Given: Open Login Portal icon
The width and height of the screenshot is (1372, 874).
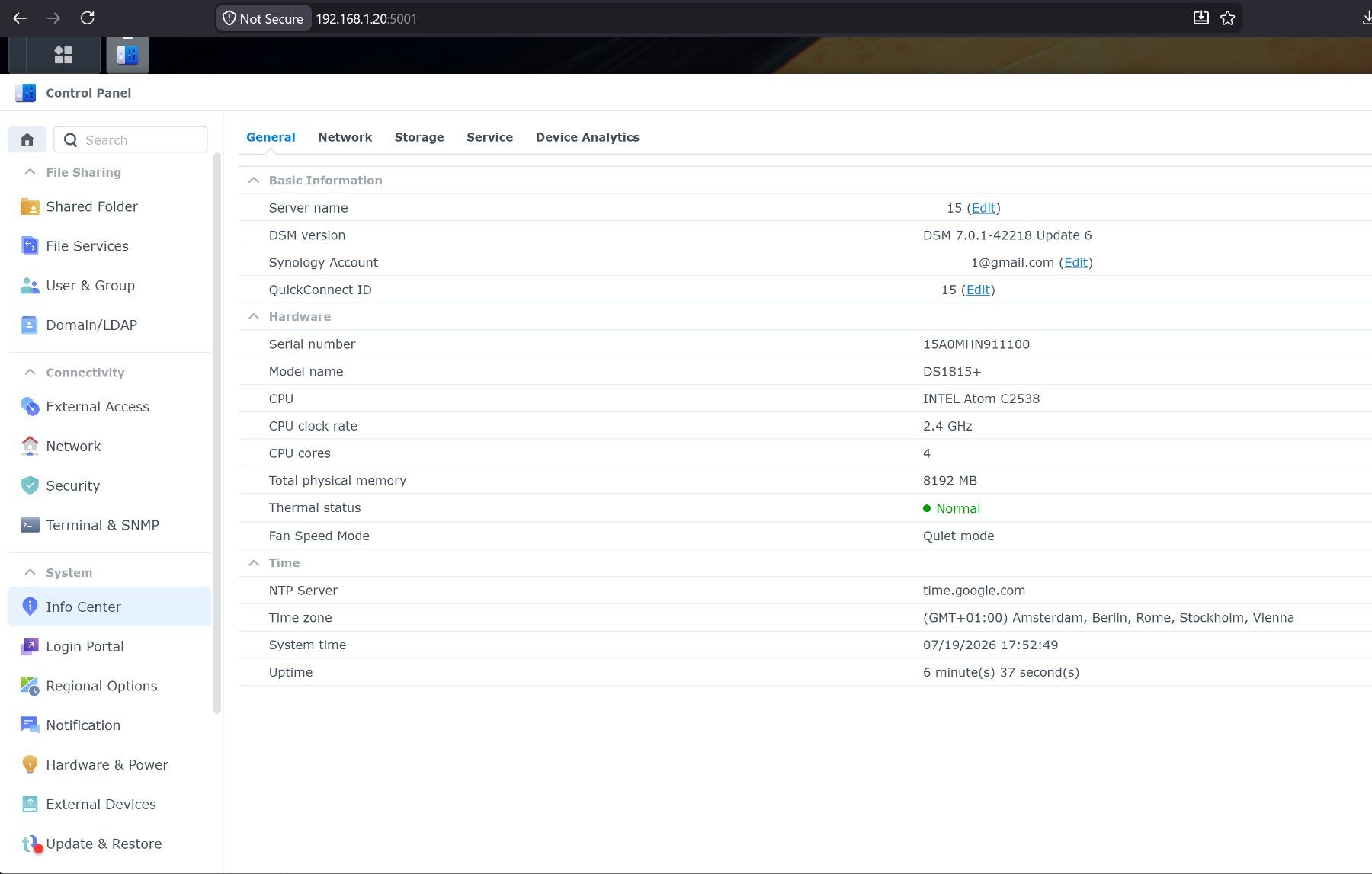Looking at the screenshot, I should pos(30,646).
